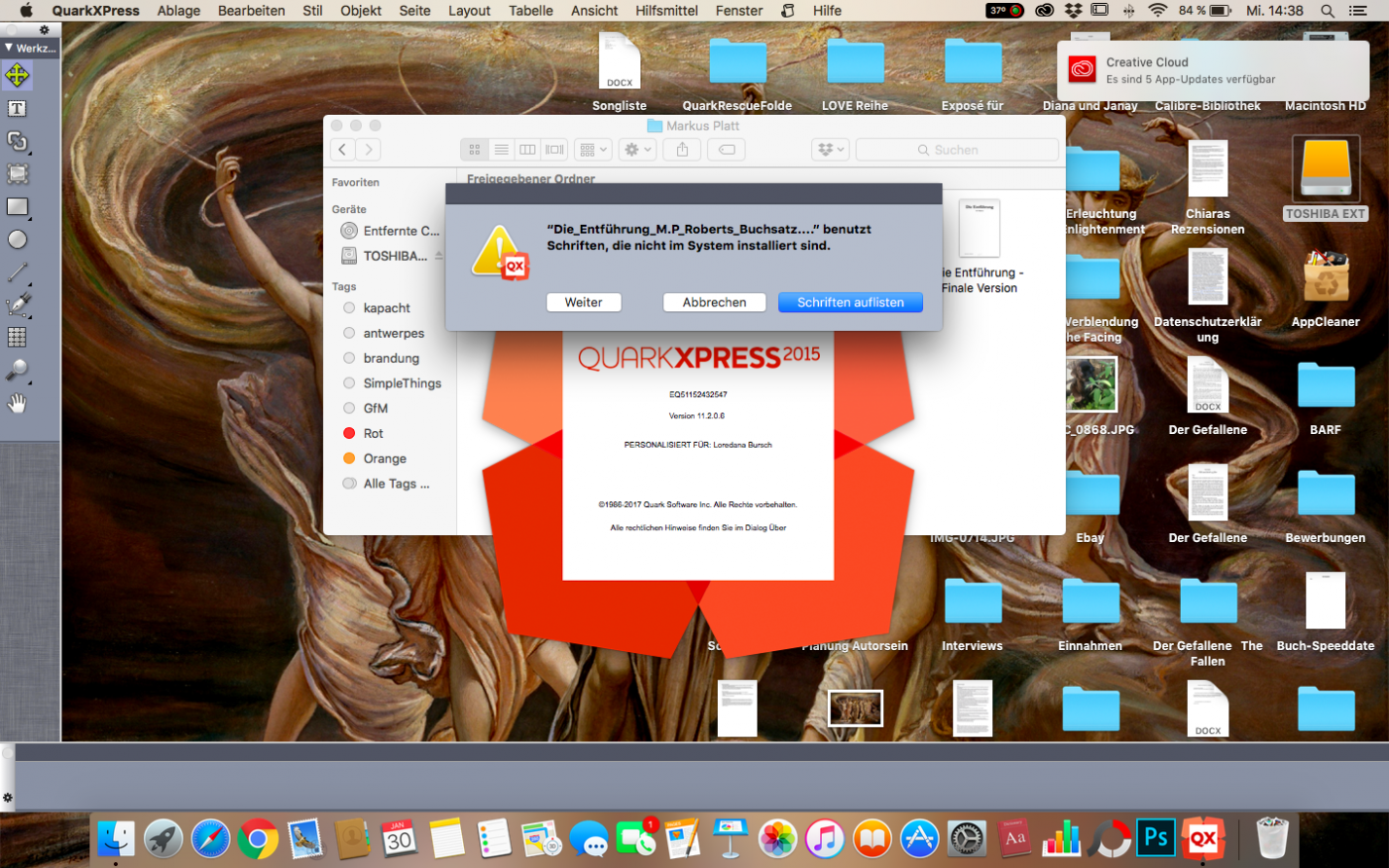Open Safari from the Dock

[x=210, y=839]
